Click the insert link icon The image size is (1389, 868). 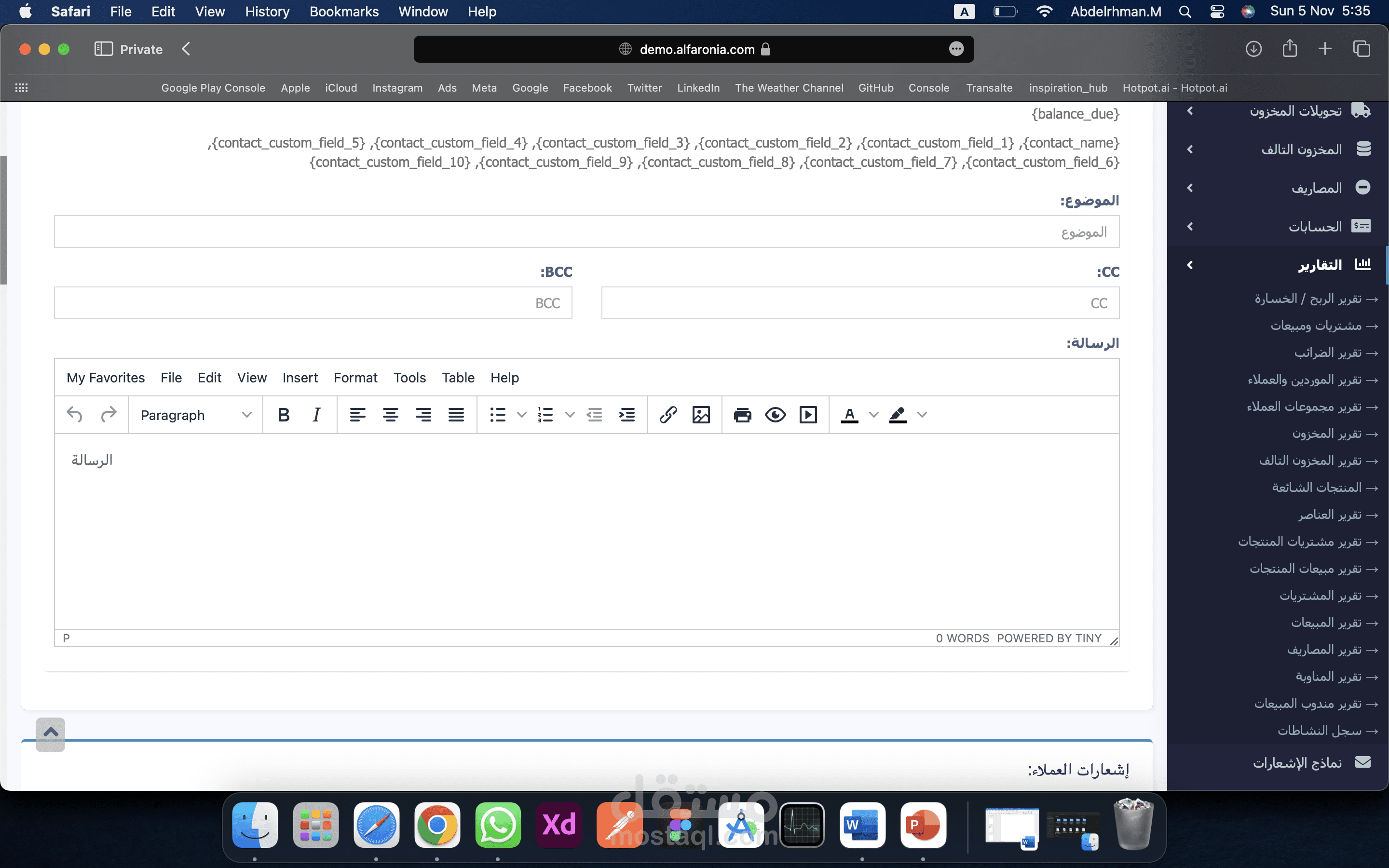pos(668,415)
